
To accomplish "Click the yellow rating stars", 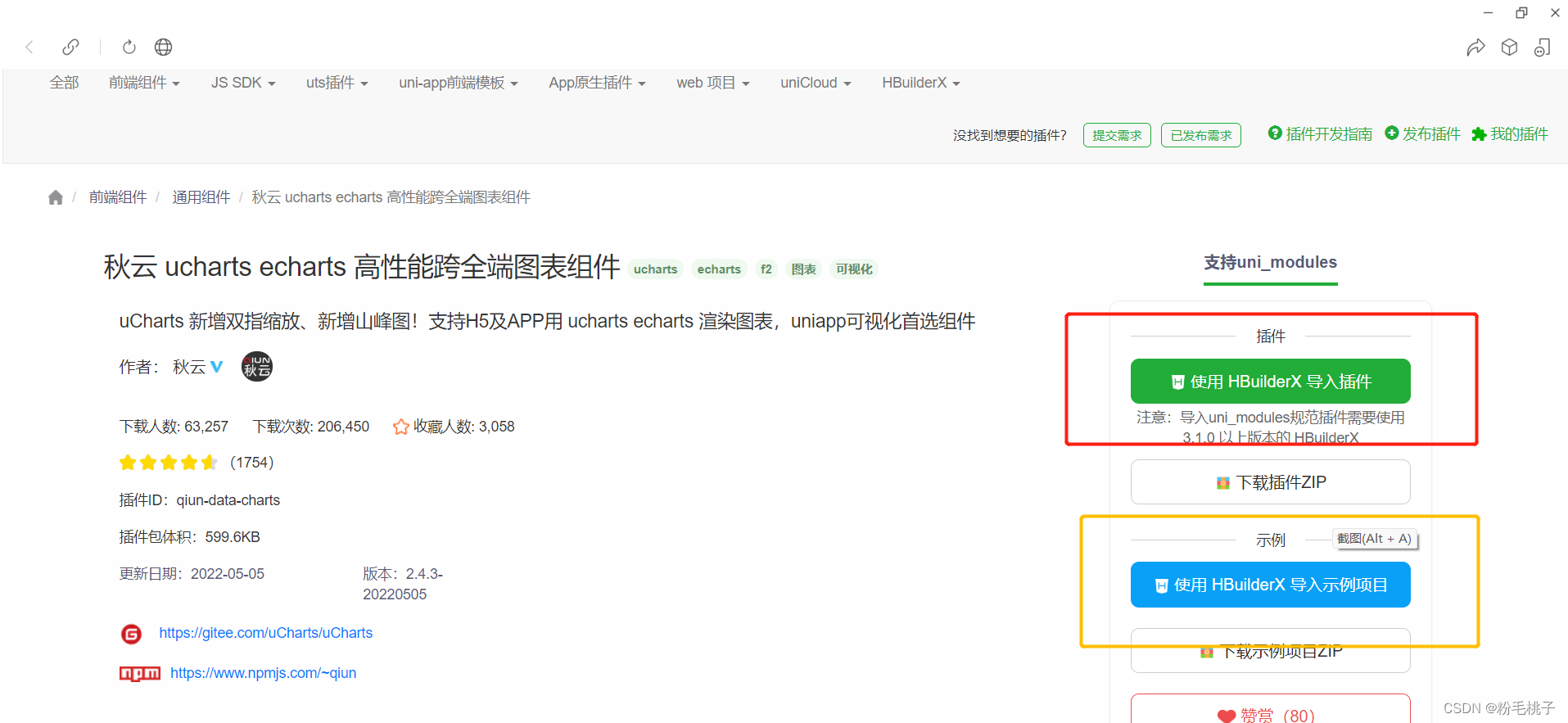I will (168, 463).
